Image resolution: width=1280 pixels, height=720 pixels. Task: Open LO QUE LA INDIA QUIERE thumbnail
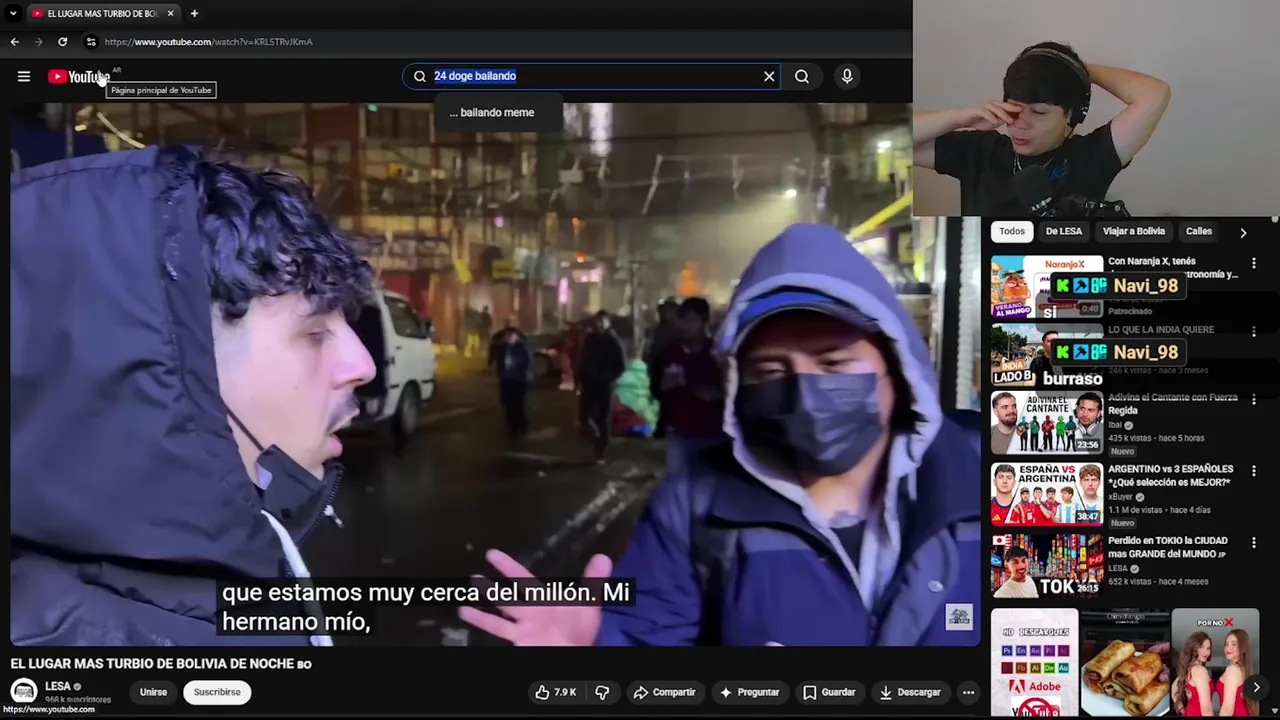coord(1047,355)
